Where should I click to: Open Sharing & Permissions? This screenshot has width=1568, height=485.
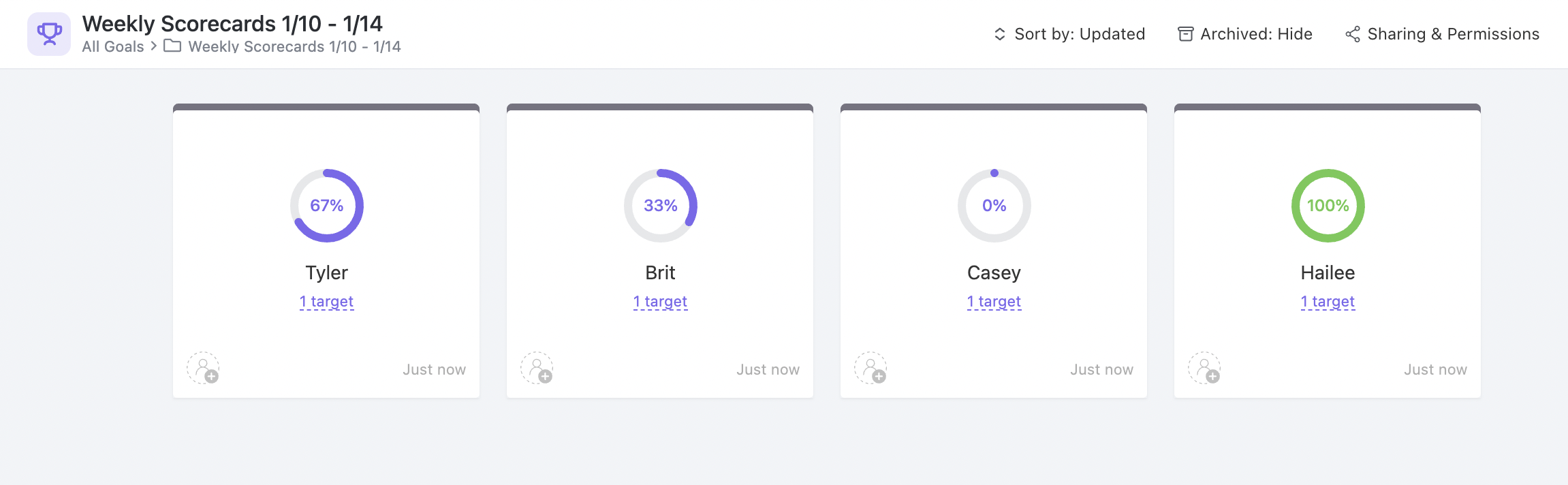[1453, 34]
